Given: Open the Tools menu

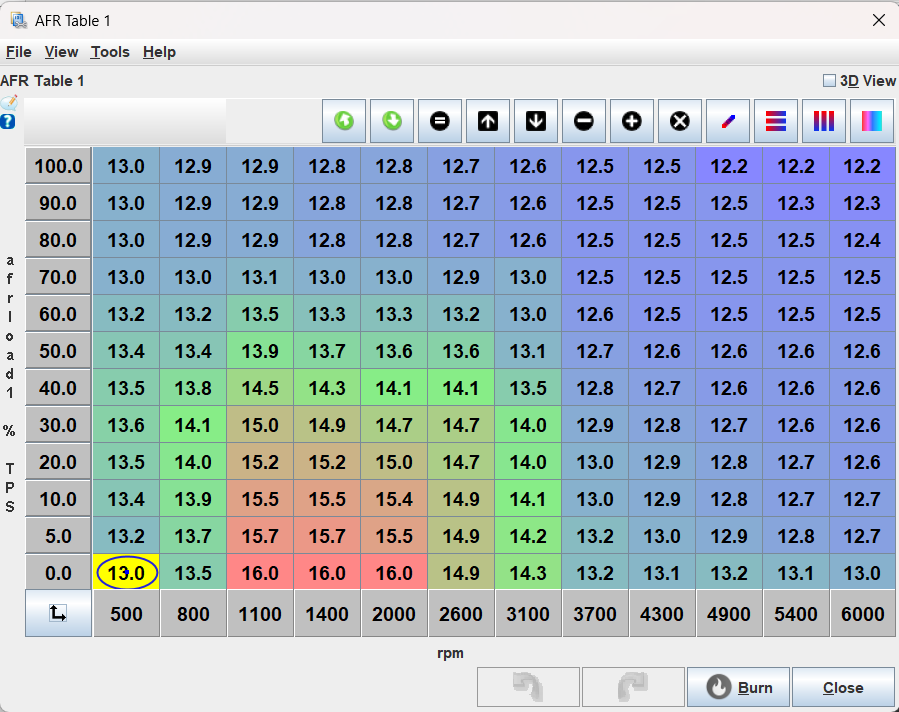Looking at the screenshot, I should [x=110, y=52].
